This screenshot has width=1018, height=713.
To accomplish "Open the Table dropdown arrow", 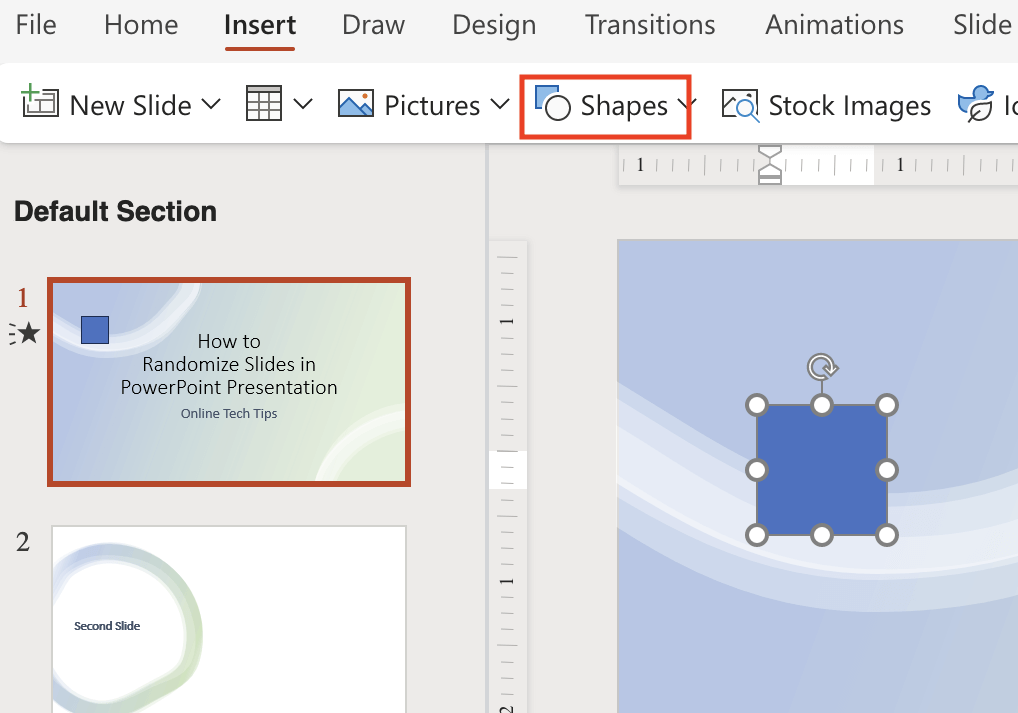I will pyautogui.click(x=304, y=104).
